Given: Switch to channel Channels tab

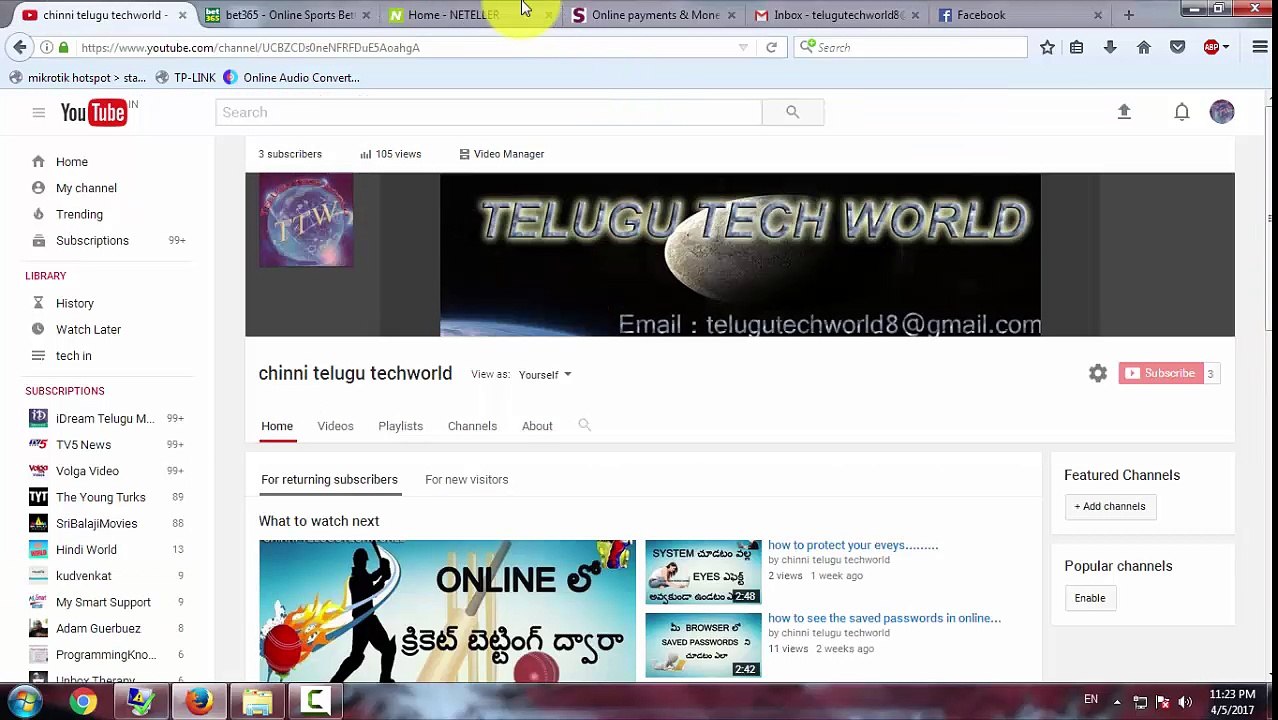Looking at the screenshot, I should coord(472,426).
